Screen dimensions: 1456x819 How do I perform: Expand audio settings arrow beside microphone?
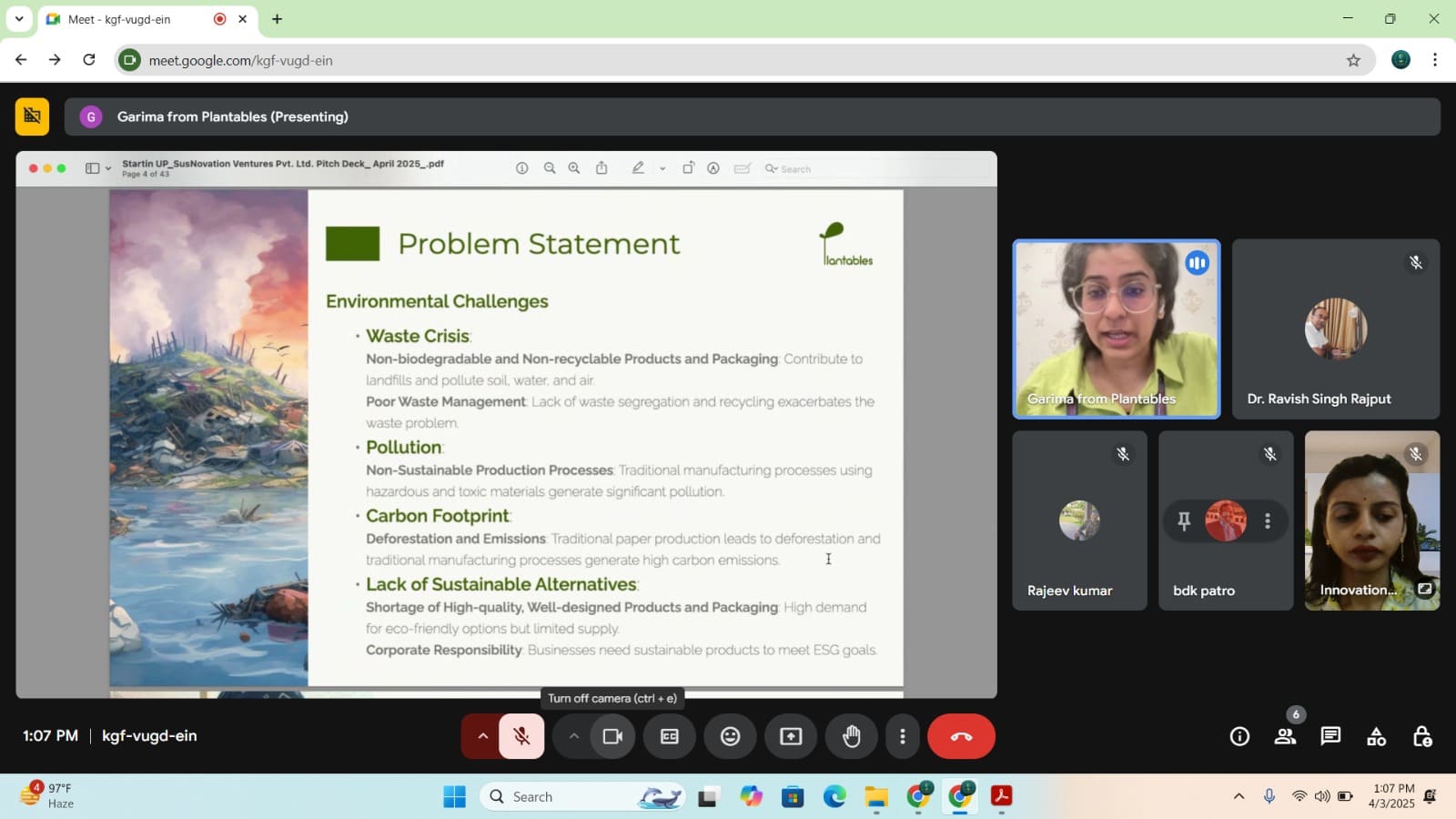coord(482,736)
